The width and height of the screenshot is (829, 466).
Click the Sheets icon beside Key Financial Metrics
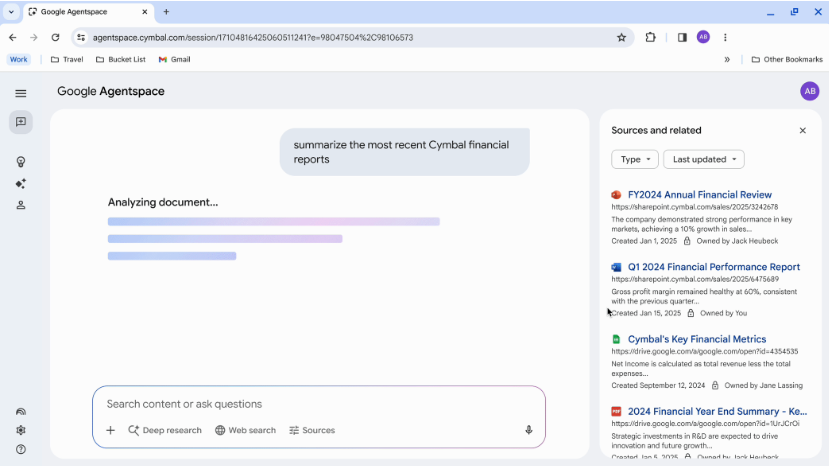point(616,339)
